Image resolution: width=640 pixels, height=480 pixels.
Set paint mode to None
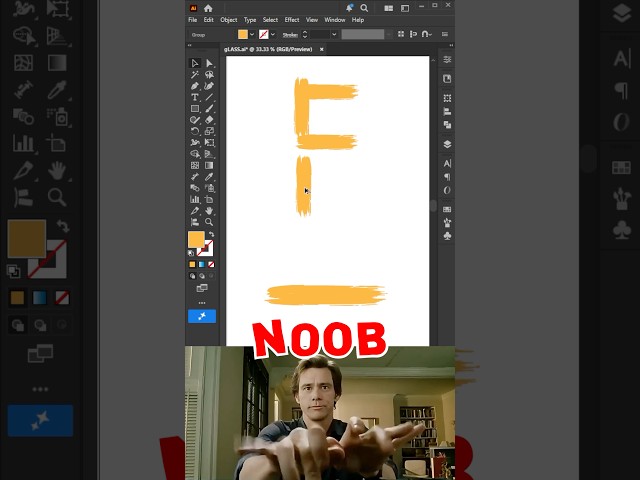pyautogui.click(x=211, y=264)
